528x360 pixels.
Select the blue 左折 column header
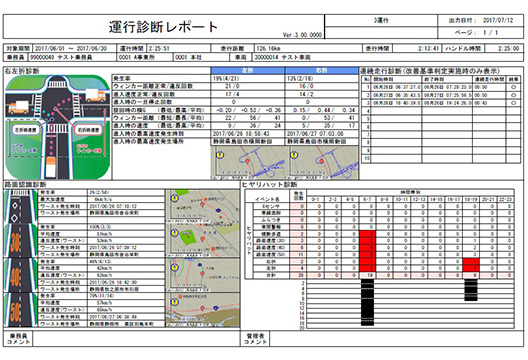coord(248,71)
